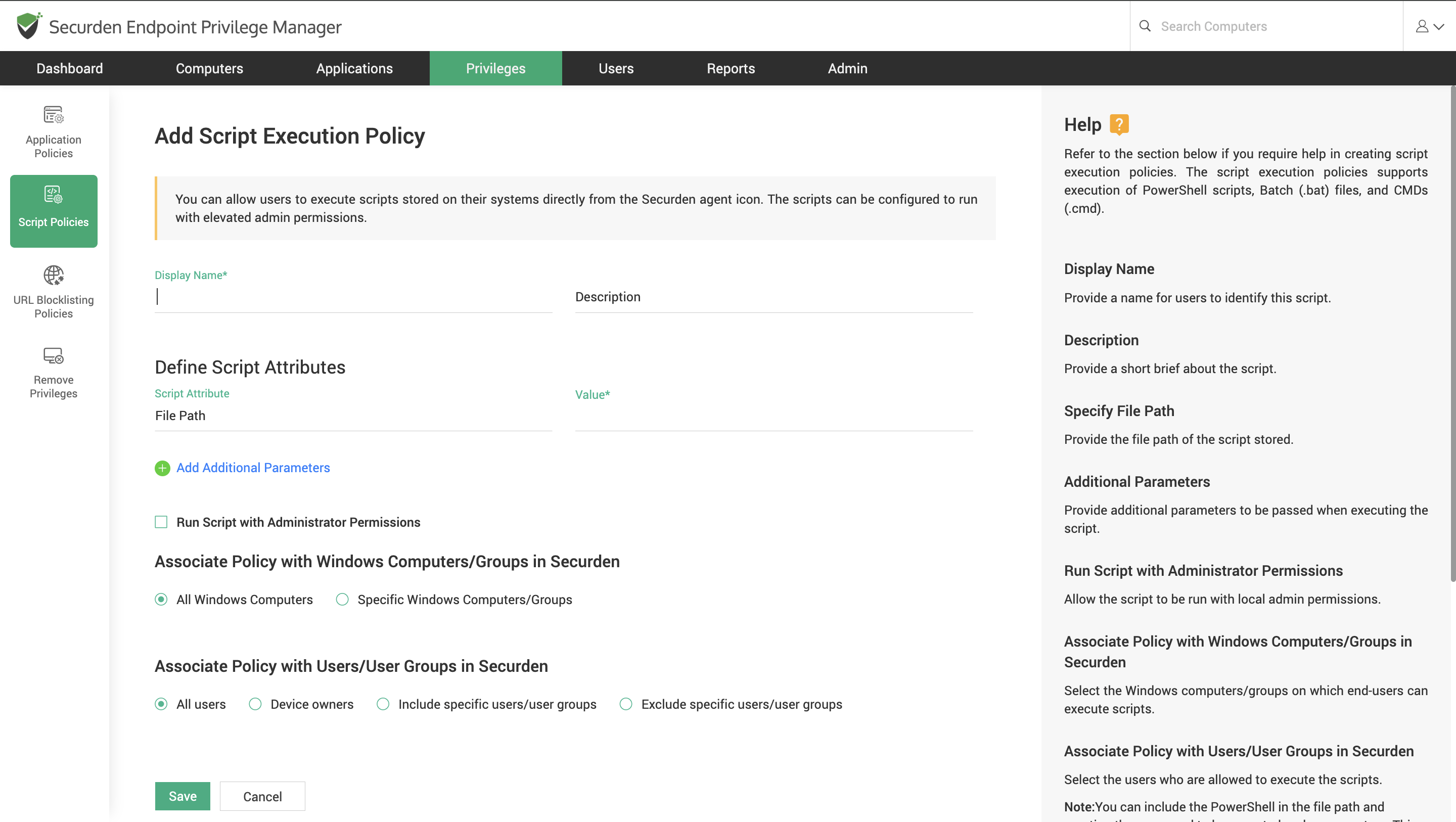Choose Exclude specific users/user groups
Viewport: 1456px width, 822px height.
pyautogui.click(x=626, y=704)
